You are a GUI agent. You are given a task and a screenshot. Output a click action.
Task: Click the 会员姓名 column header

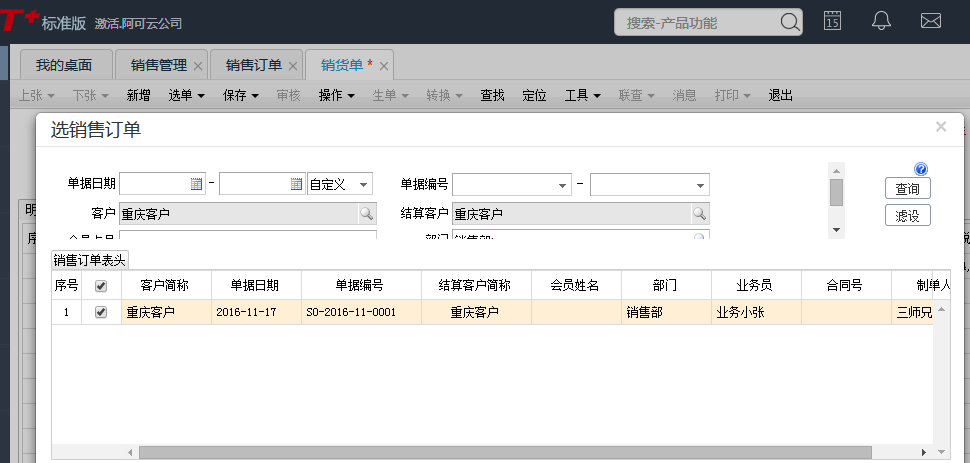click(x=577, y=285)
